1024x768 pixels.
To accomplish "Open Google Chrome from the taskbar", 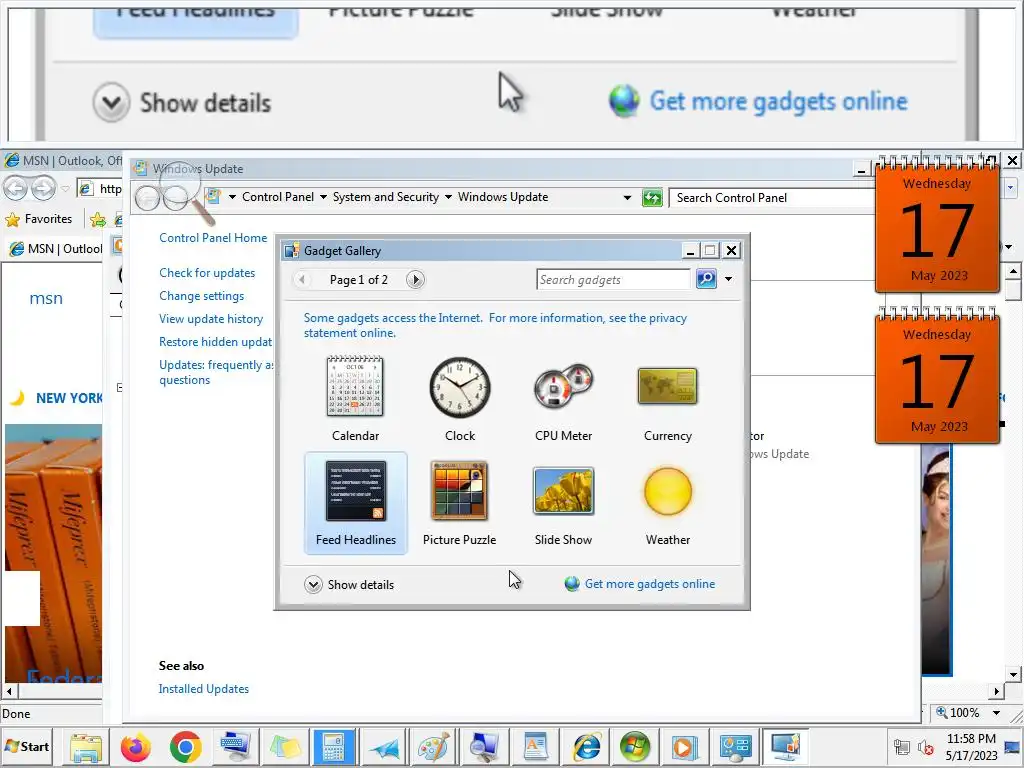I will point(186,746).
